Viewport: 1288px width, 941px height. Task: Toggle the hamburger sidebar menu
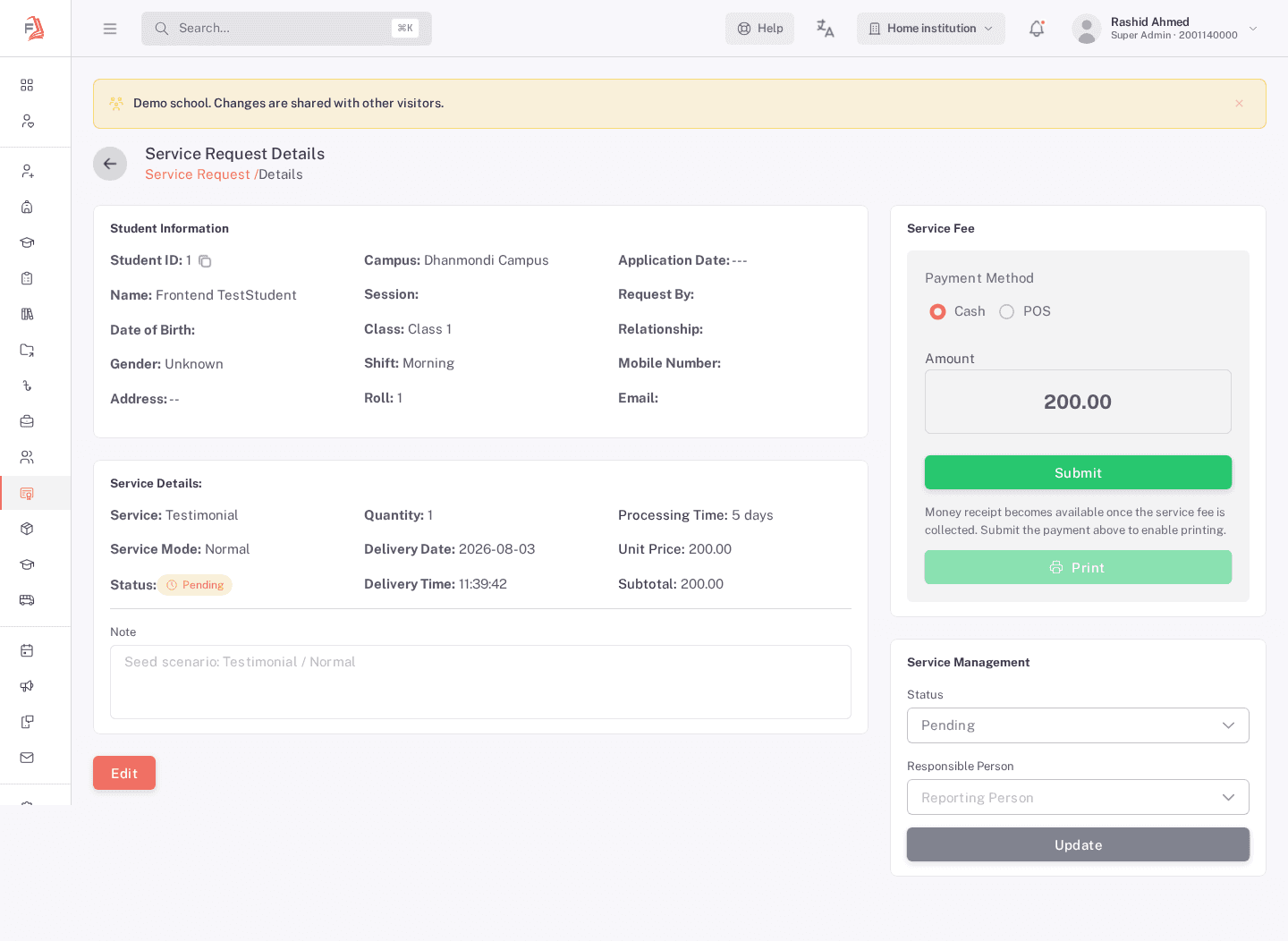click(110, 29)
